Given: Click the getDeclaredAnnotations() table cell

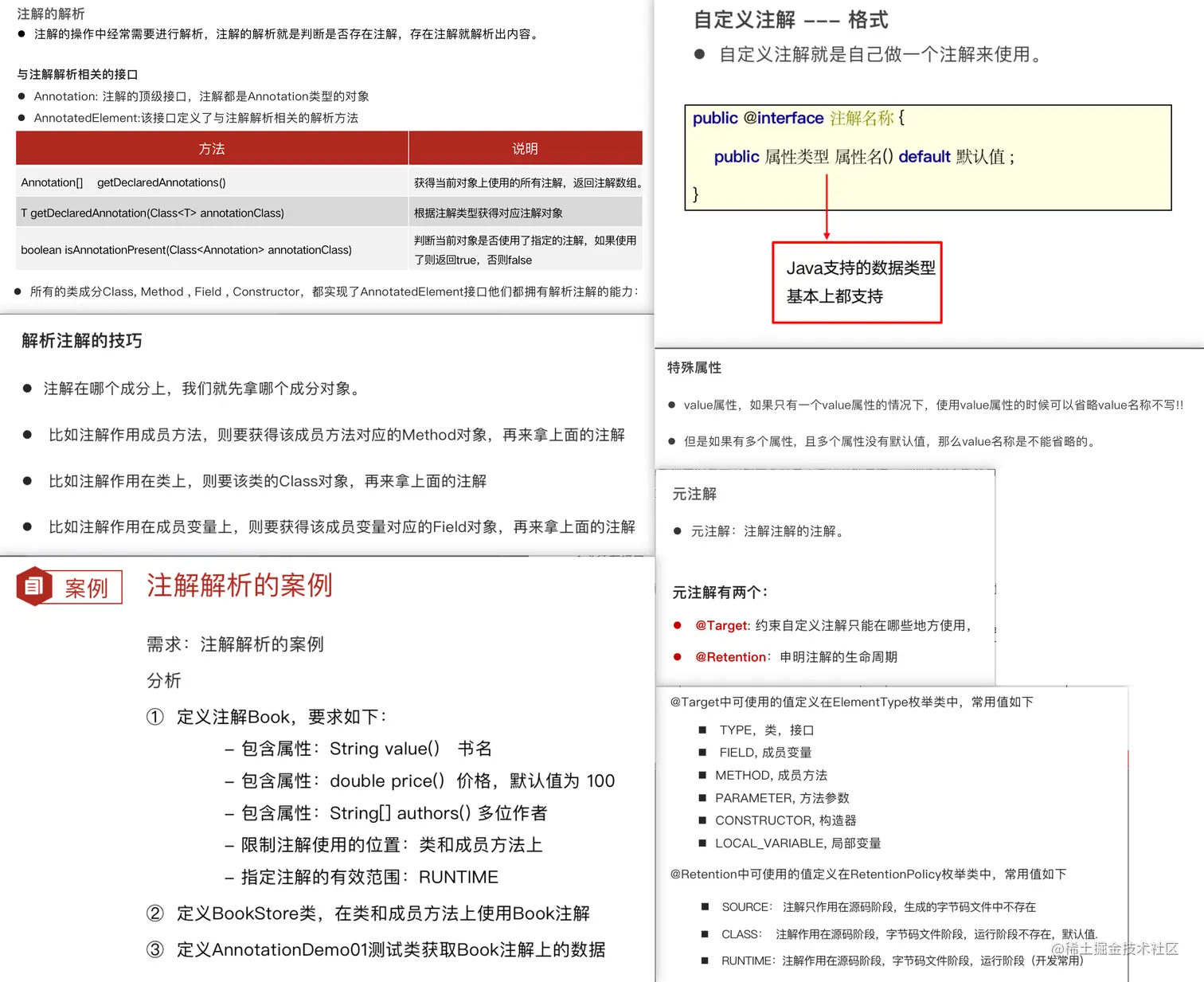Looking at the screenshot, I should [212, 182].
